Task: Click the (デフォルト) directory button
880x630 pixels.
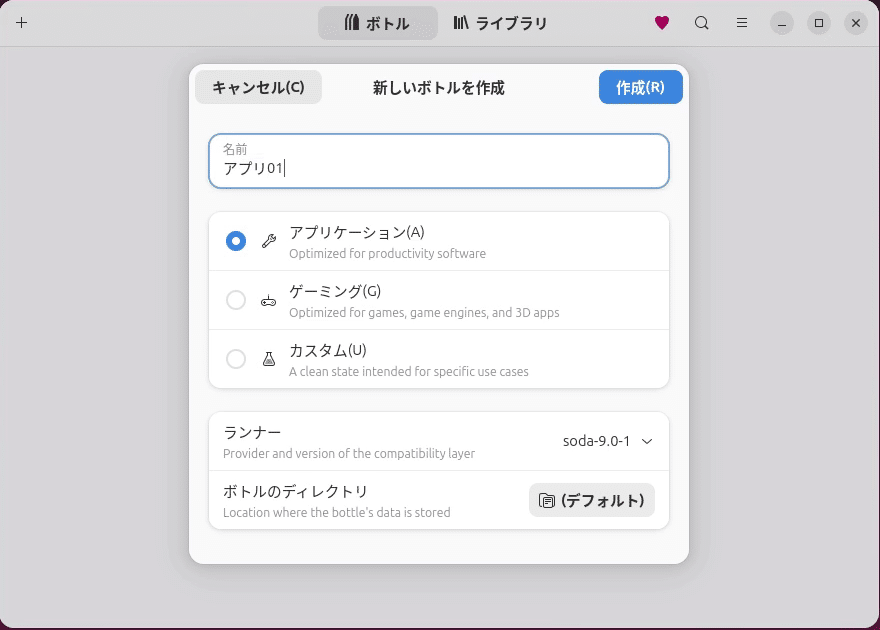Action: pyautogui.click(x=592, y=500)
